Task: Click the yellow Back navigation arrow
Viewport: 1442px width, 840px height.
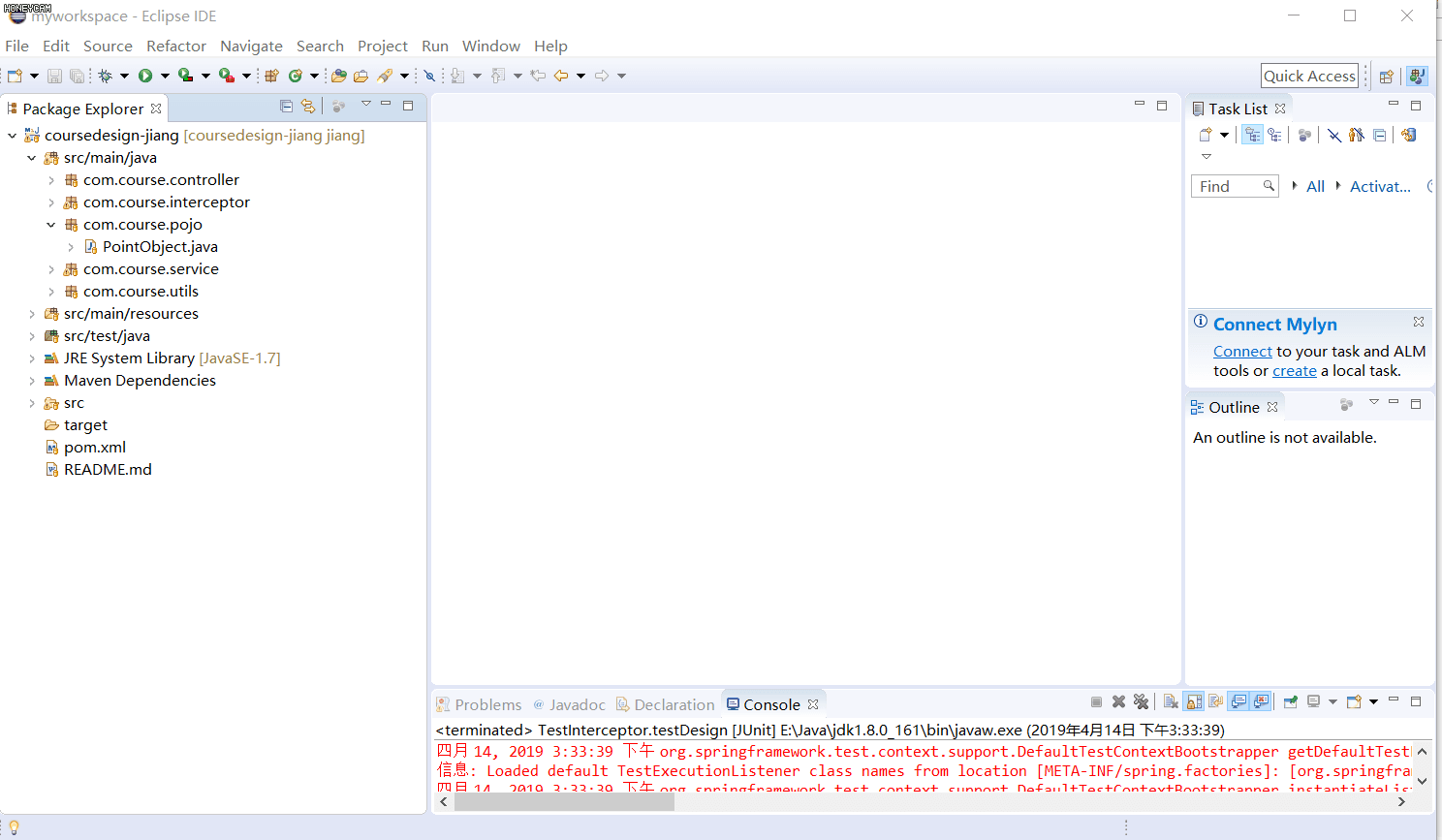Action: pos(560,76)
